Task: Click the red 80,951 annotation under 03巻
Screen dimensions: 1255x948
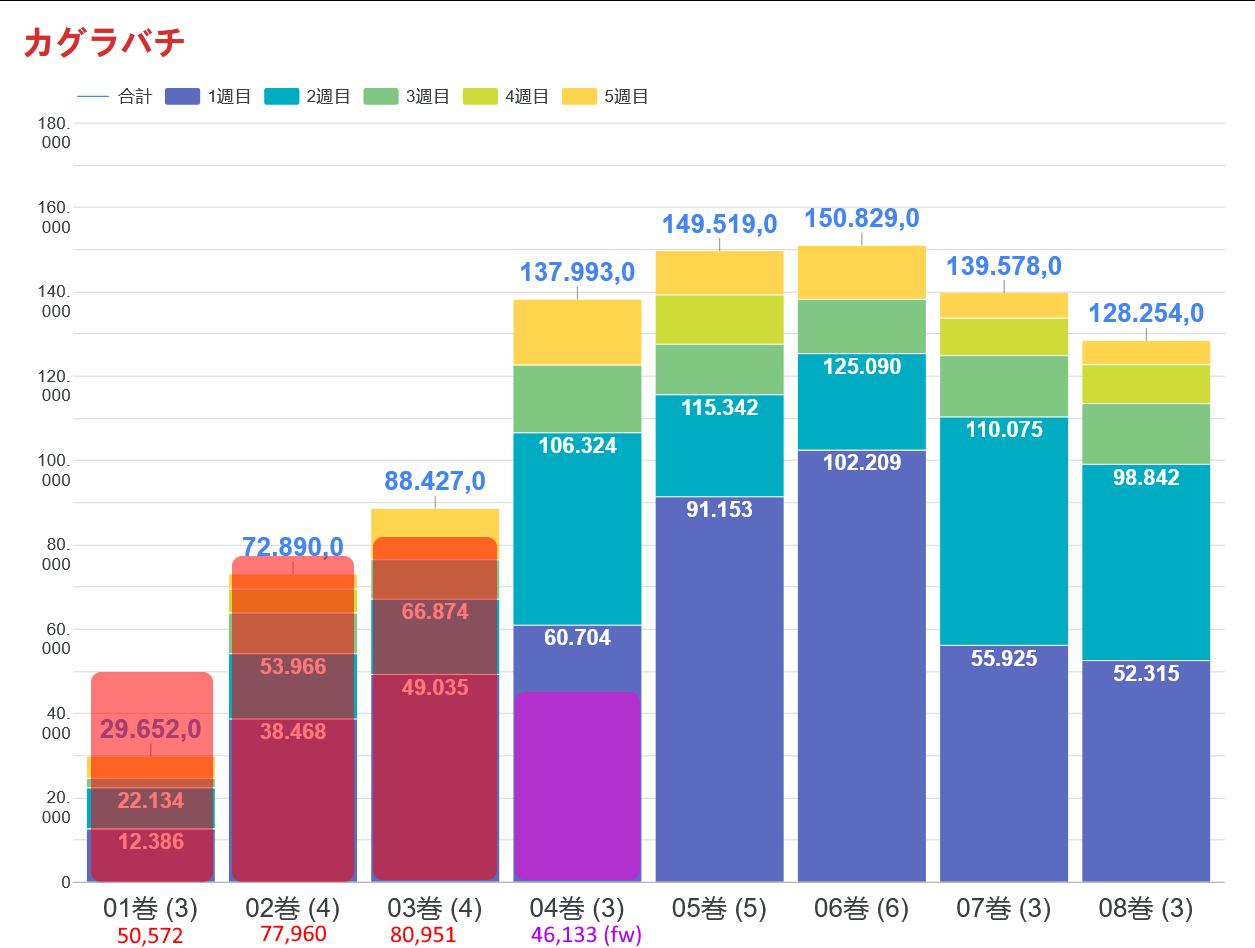Action: (423, 935)
